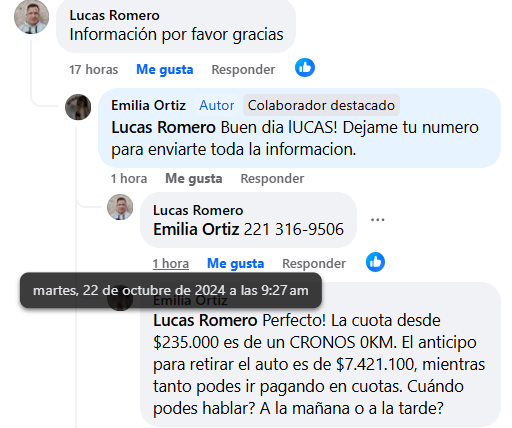512x428 pixels.
Task: Click the 'Autor' badge next to Emilia Ortiz
Action: [x=217, y=106]
